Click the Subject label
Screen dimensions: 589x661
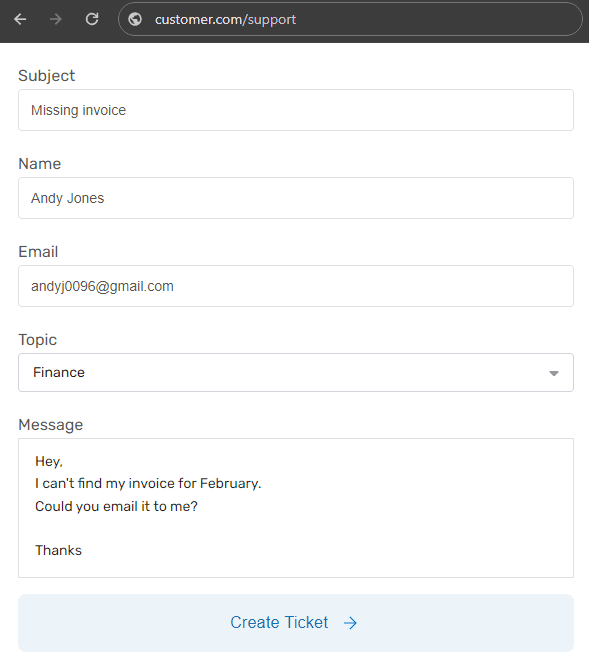click(46, 76)
